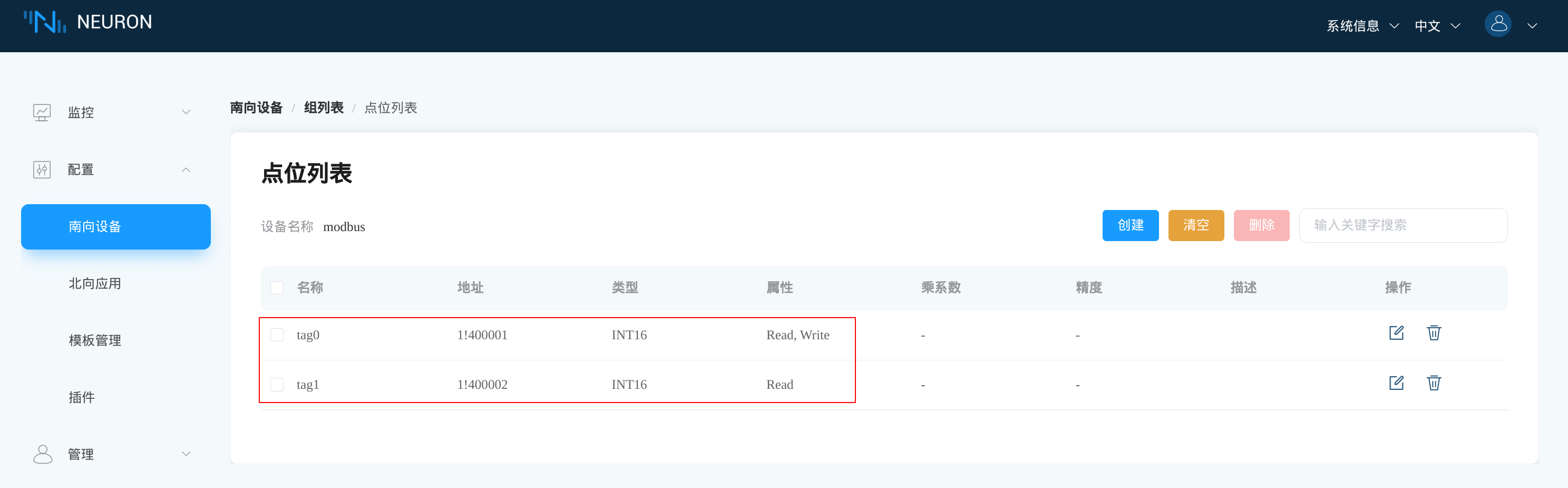This screenshot has height=488, width=1568.
Task: Focus the 输入关键字搜索 search field
Action: pyautogui.click(x=1403, y=225)
